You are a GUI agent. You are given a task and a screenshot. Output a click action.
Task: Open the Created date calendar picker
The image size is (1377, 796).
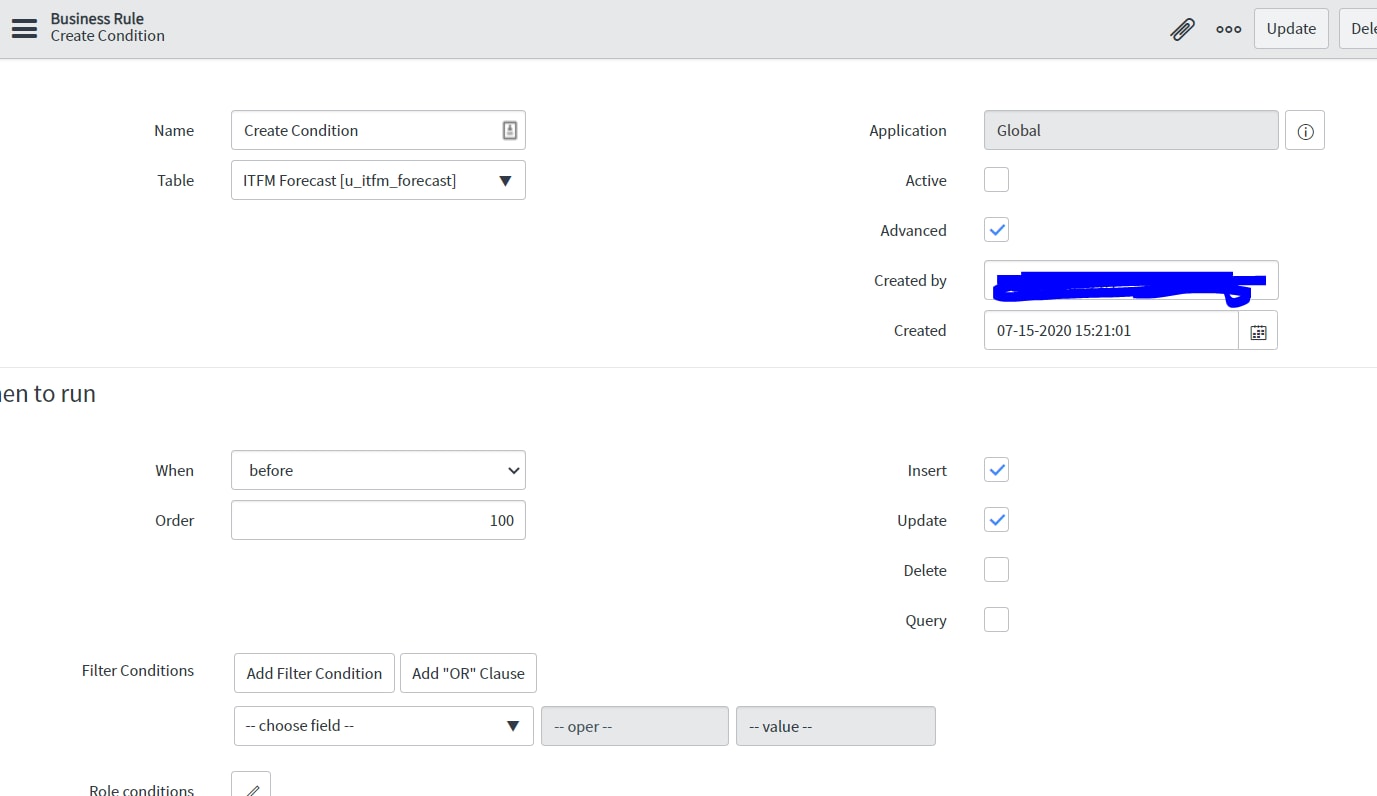[1258, 331]
